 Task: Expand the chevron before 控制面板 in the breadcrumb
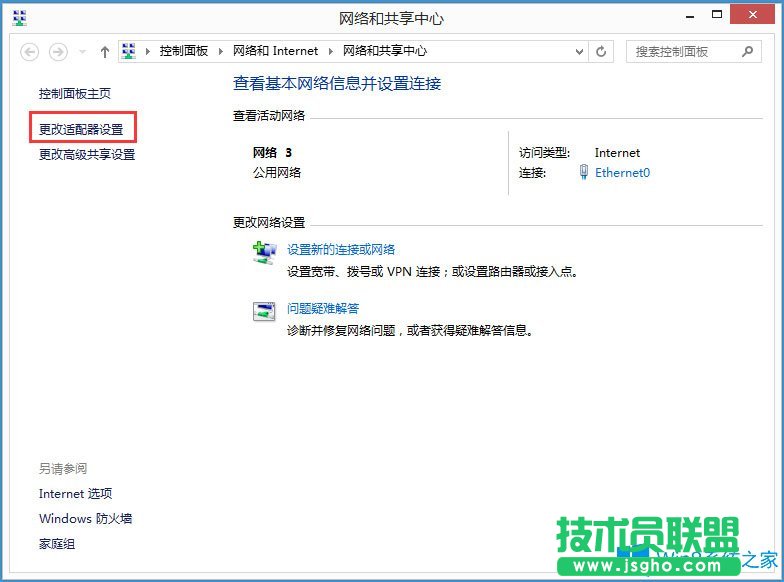click(148, 51)
